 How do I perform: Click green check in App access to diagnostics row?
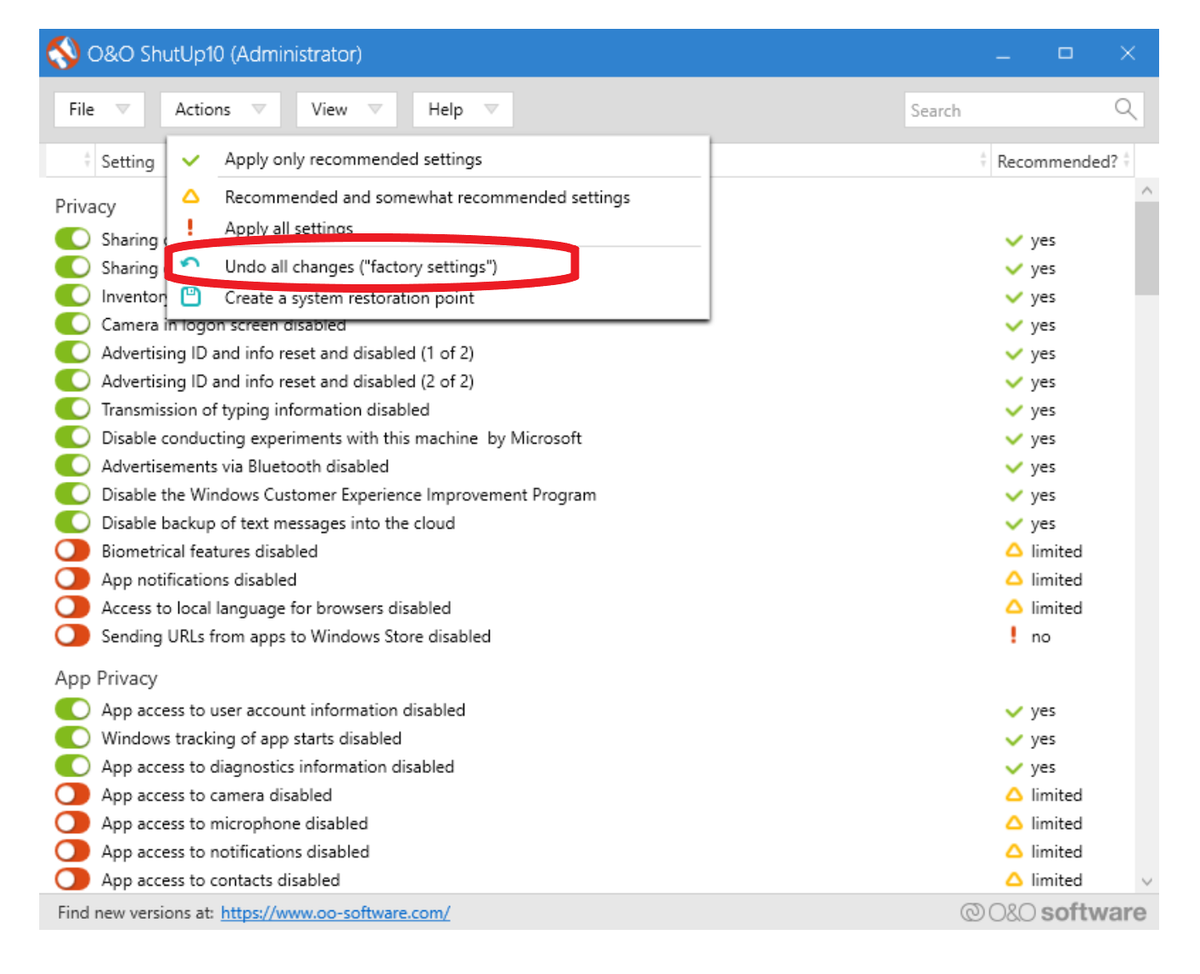(1014, 767)
